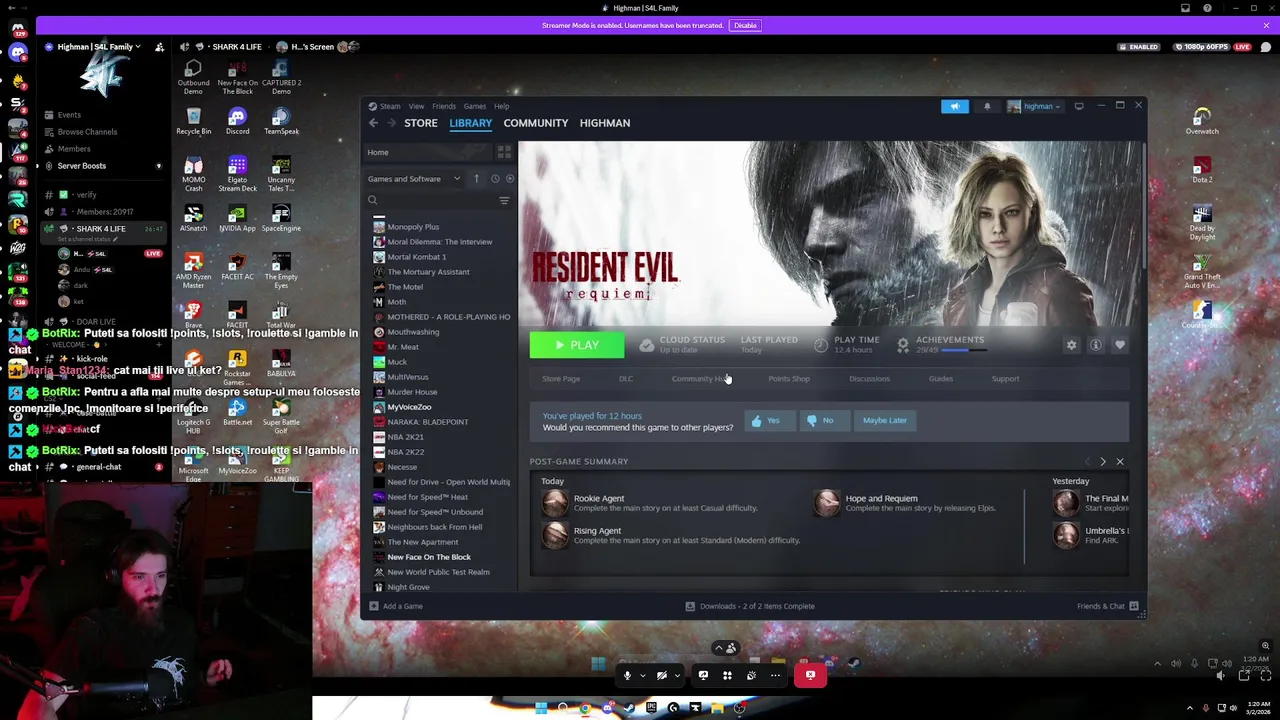Go to next post-game summary arrow
The width and height of the screenshot is (1280, 720).
[x=1103, y=462]
